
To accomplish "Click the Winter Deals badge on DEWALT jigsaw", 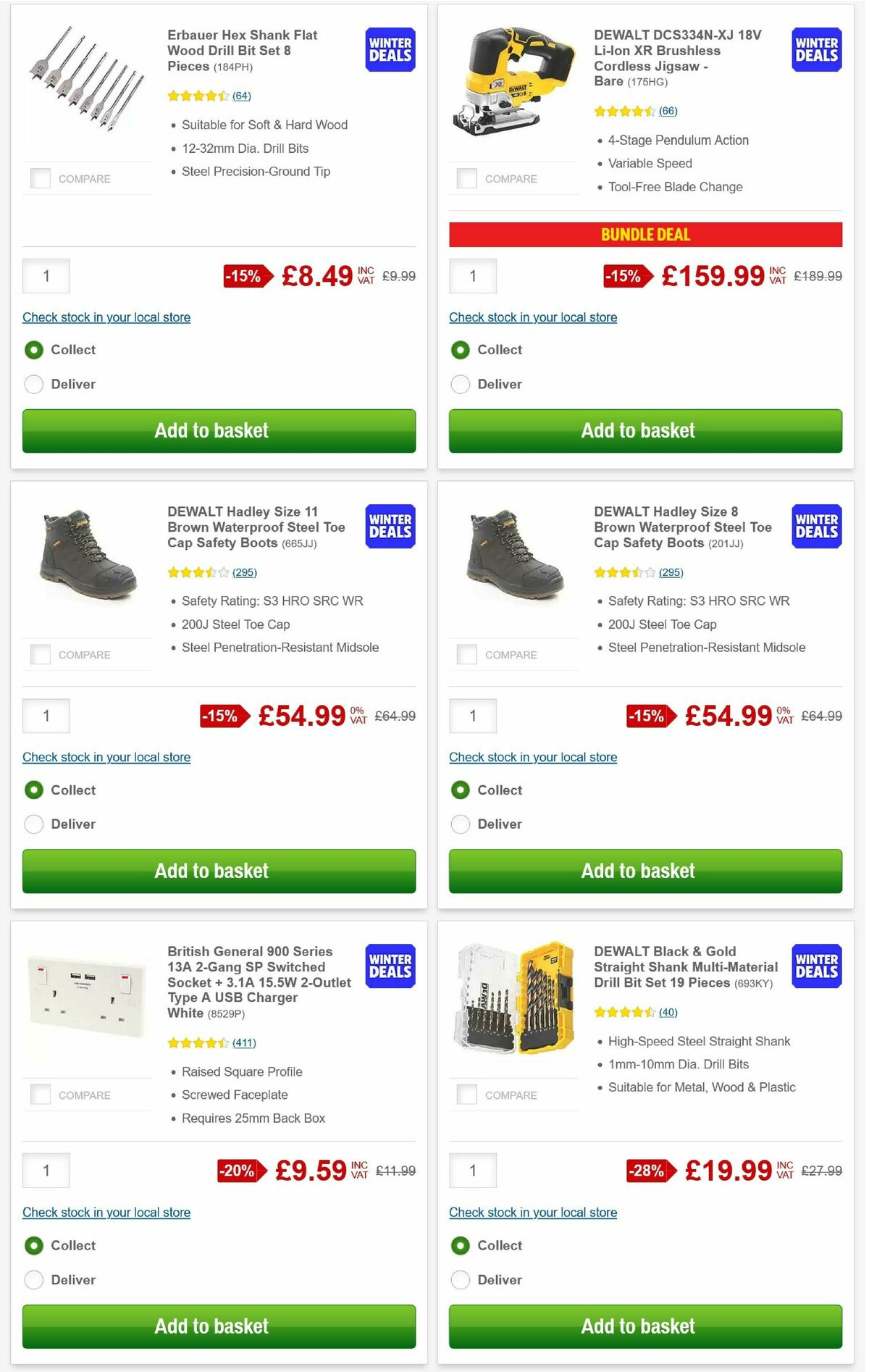I will click(x=815, y=49).
